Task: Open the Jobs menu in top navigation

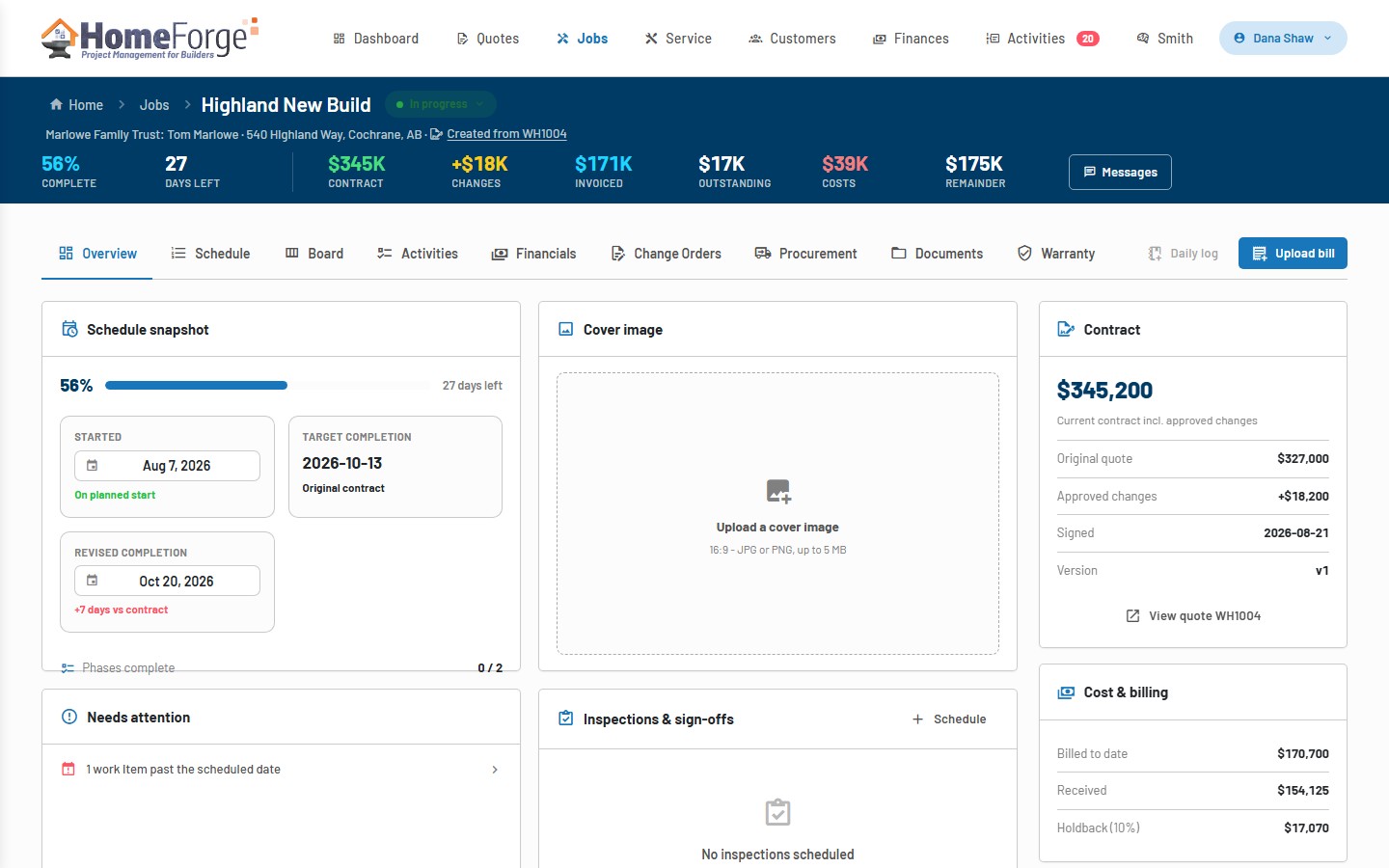Action: tap(582, 39)
